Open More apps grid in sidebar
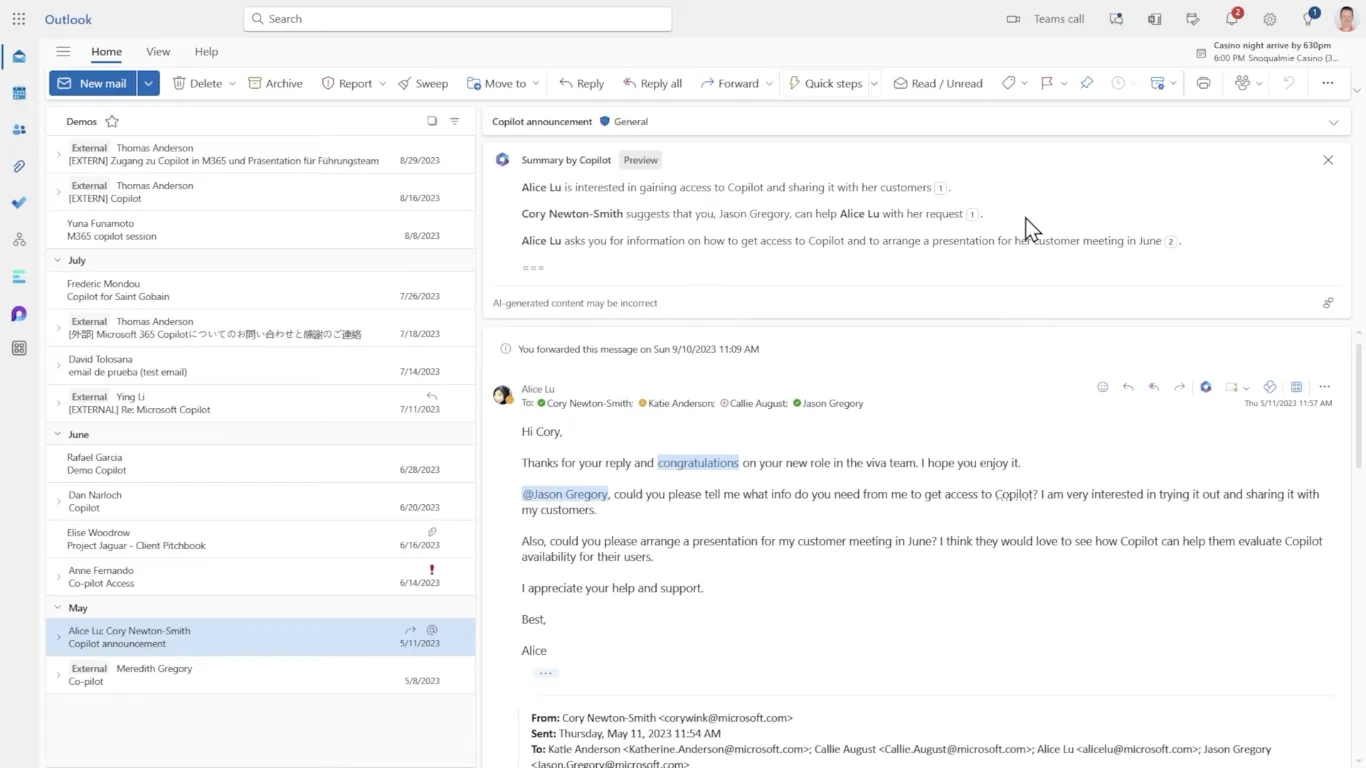The image size is (1366, 768). [x=19, y=349]
